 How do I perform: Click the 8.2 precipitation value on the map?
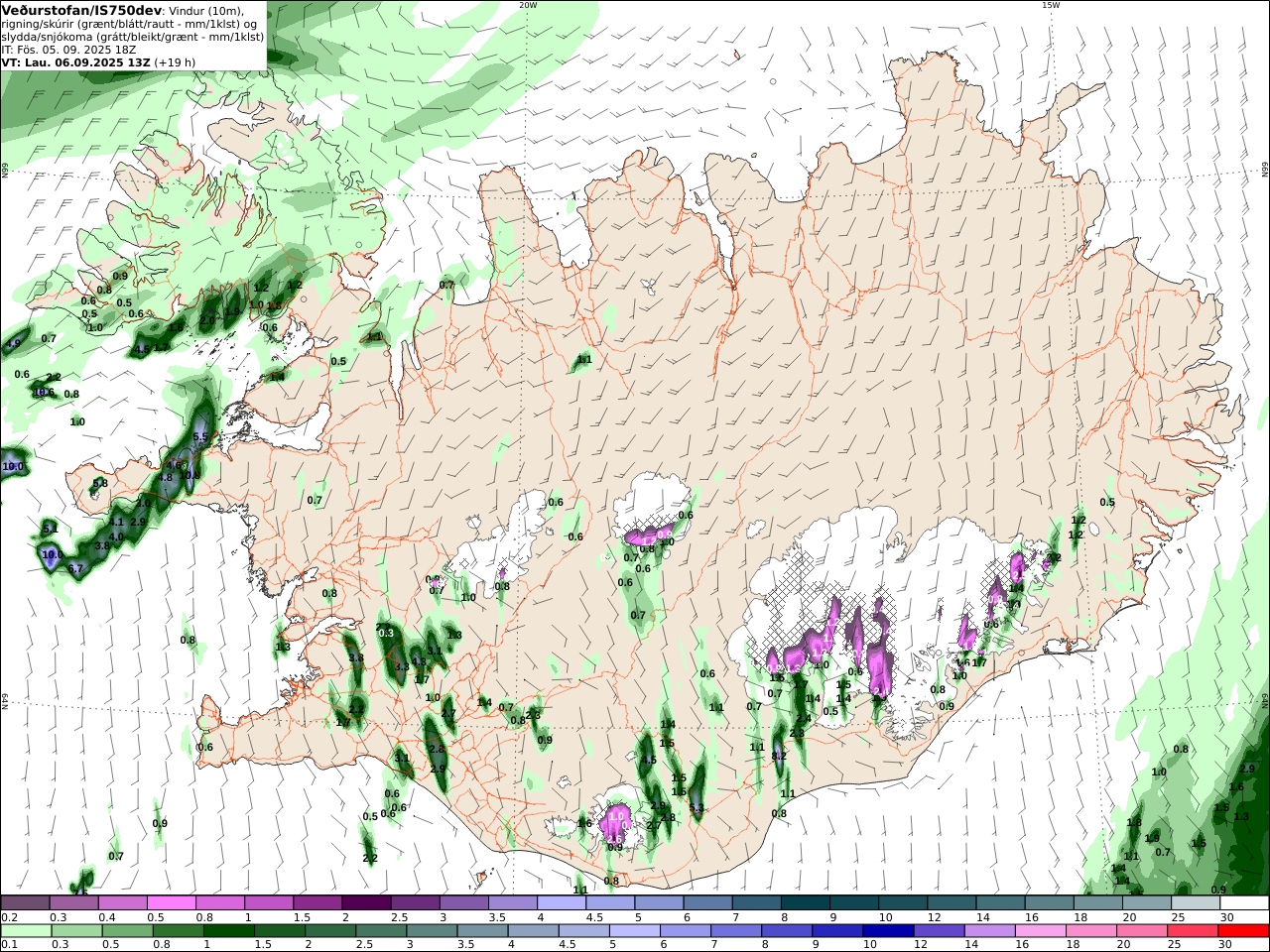(x=779, y=756)
